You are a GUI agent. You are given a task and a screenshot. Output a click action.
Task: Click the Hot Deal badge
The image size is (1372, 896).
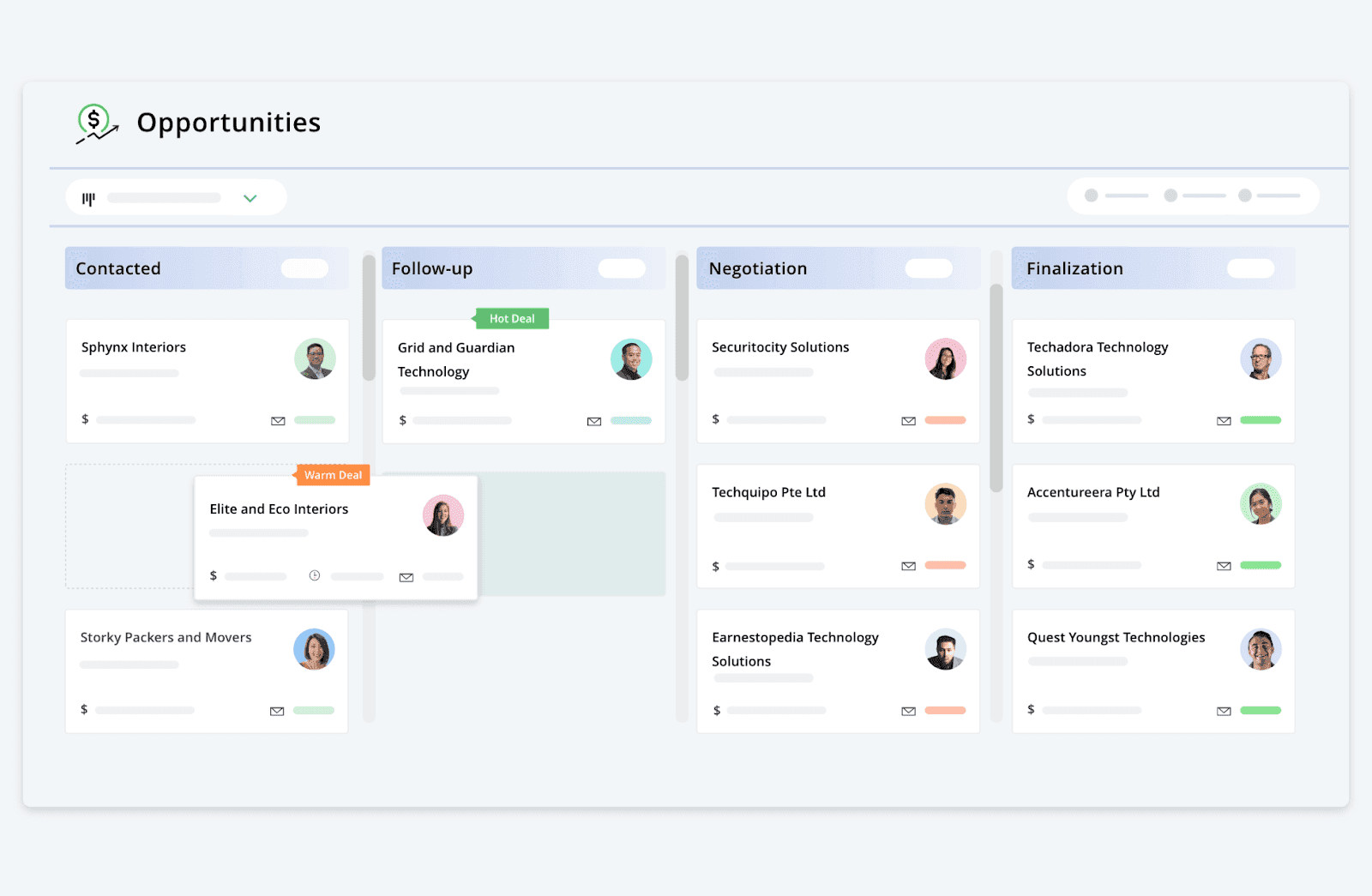pos(511,318)
